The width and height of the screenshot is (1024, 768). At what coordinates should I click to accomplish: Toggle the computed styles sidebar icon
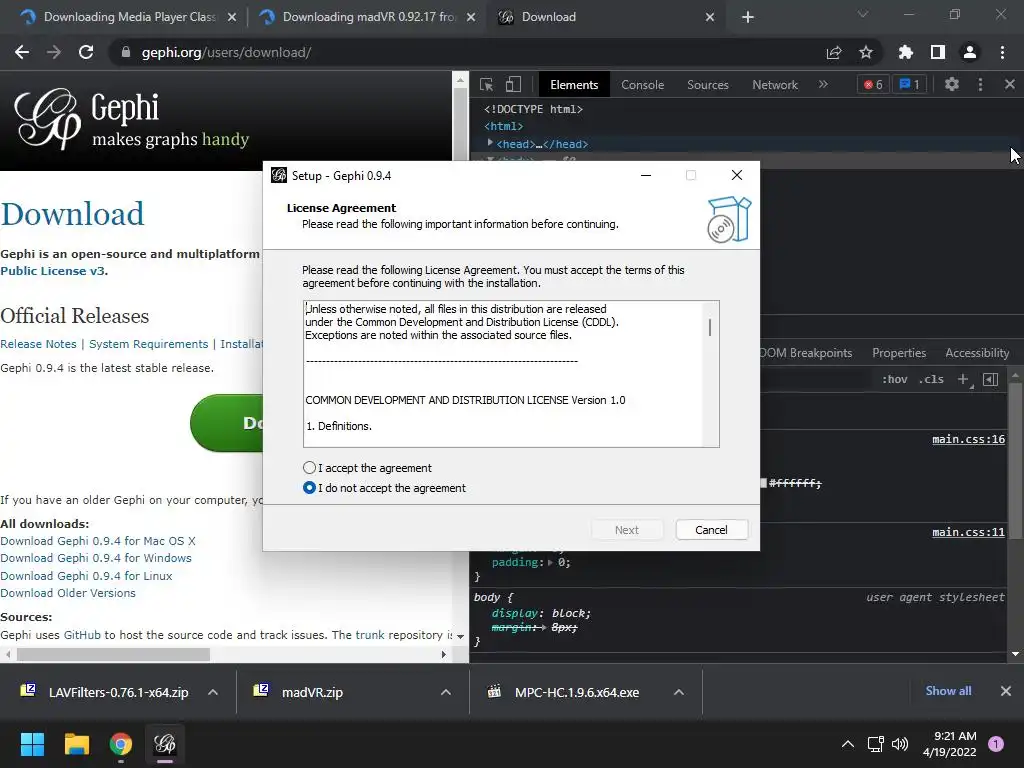(x=990, y=379)
